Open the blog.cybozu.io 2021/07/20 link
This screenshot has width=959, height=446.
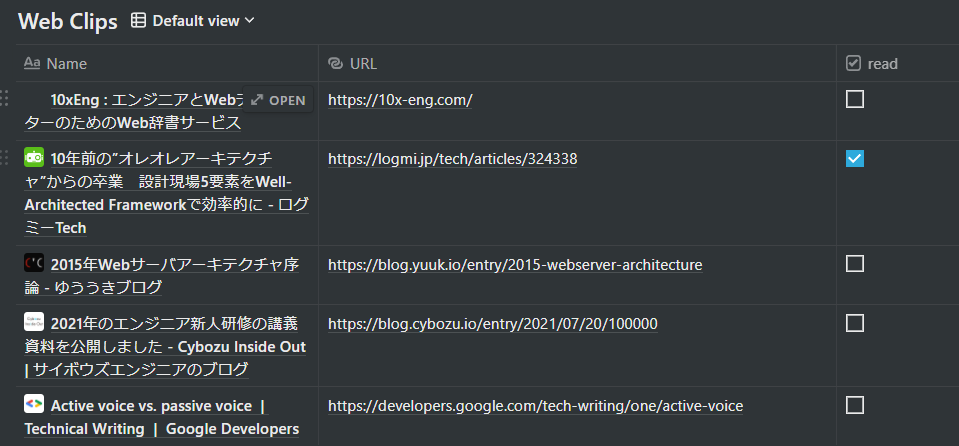[493, 324]
